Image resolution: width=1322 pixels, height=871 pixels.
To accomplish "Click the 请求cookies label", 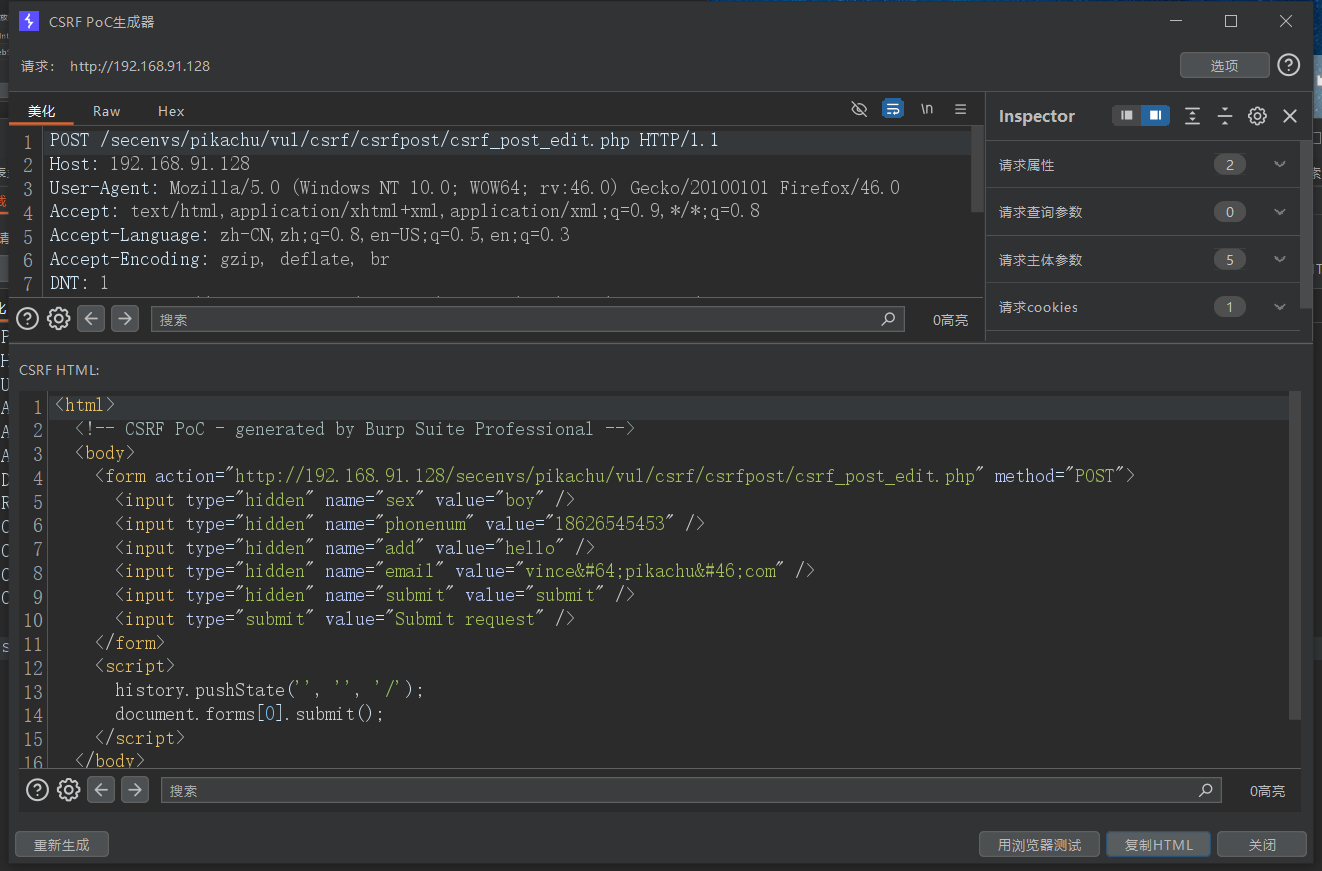I will click(1038, 307).
